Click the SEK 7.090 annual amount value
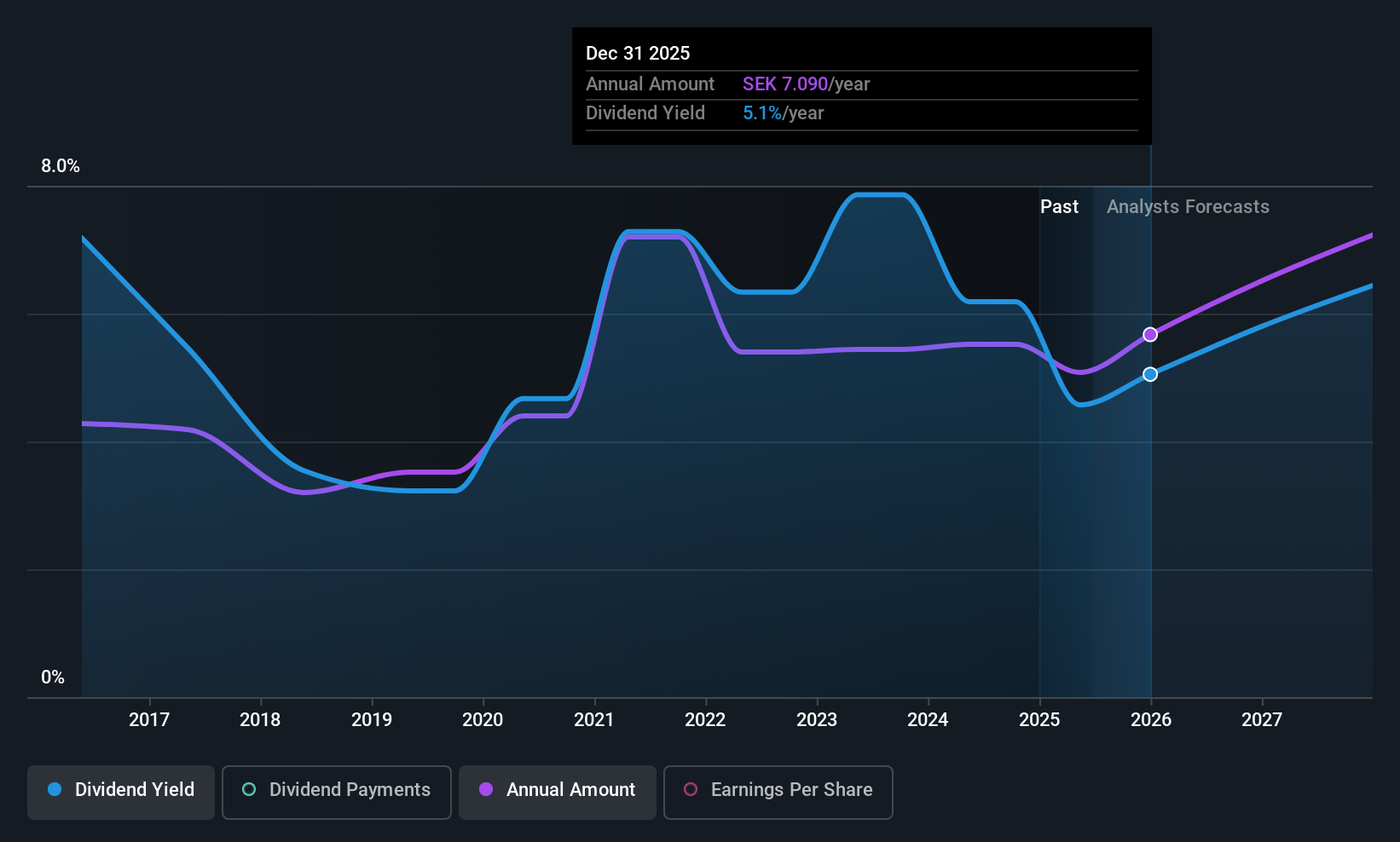1400x842 pixels. [x=785, y=84]
